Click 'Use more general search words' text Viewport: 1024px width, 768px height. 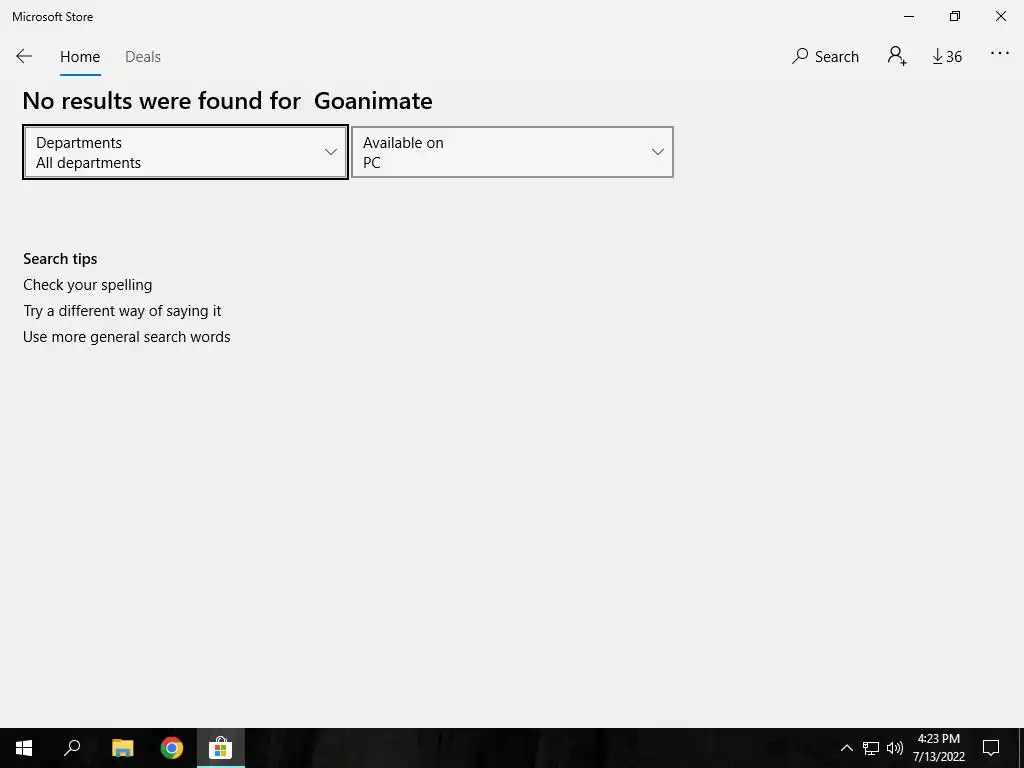[x=127, y=337]
